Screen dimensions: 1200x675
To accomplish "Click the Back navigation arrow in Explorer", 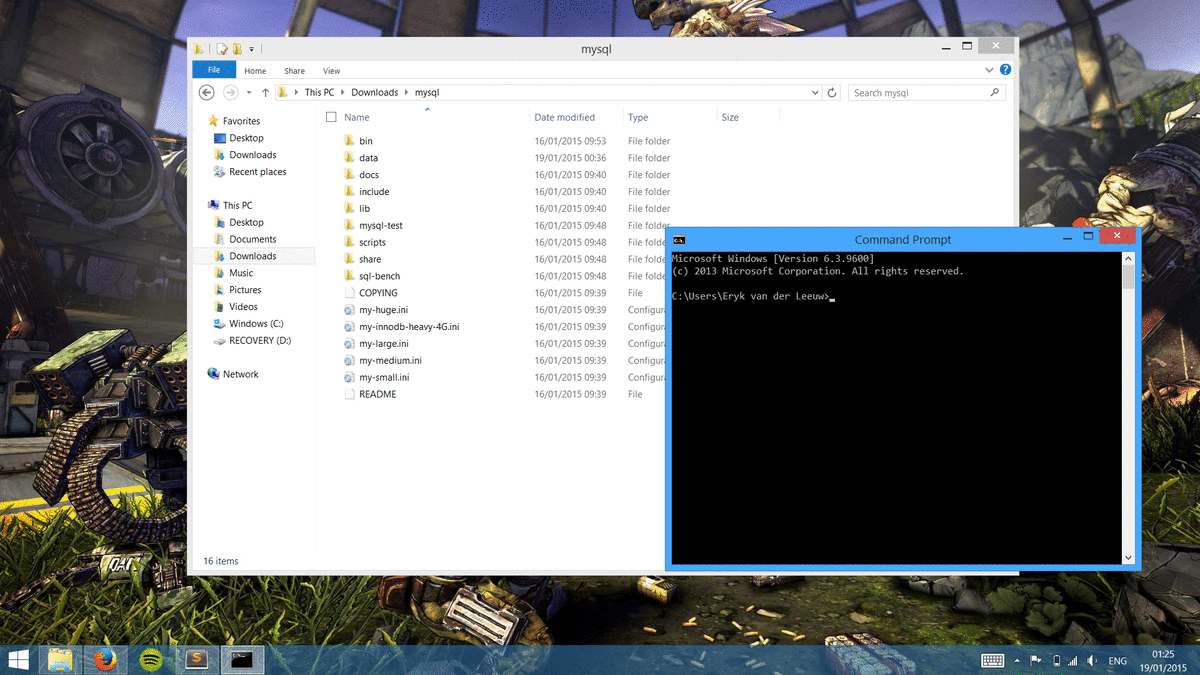I will (207, 92).
